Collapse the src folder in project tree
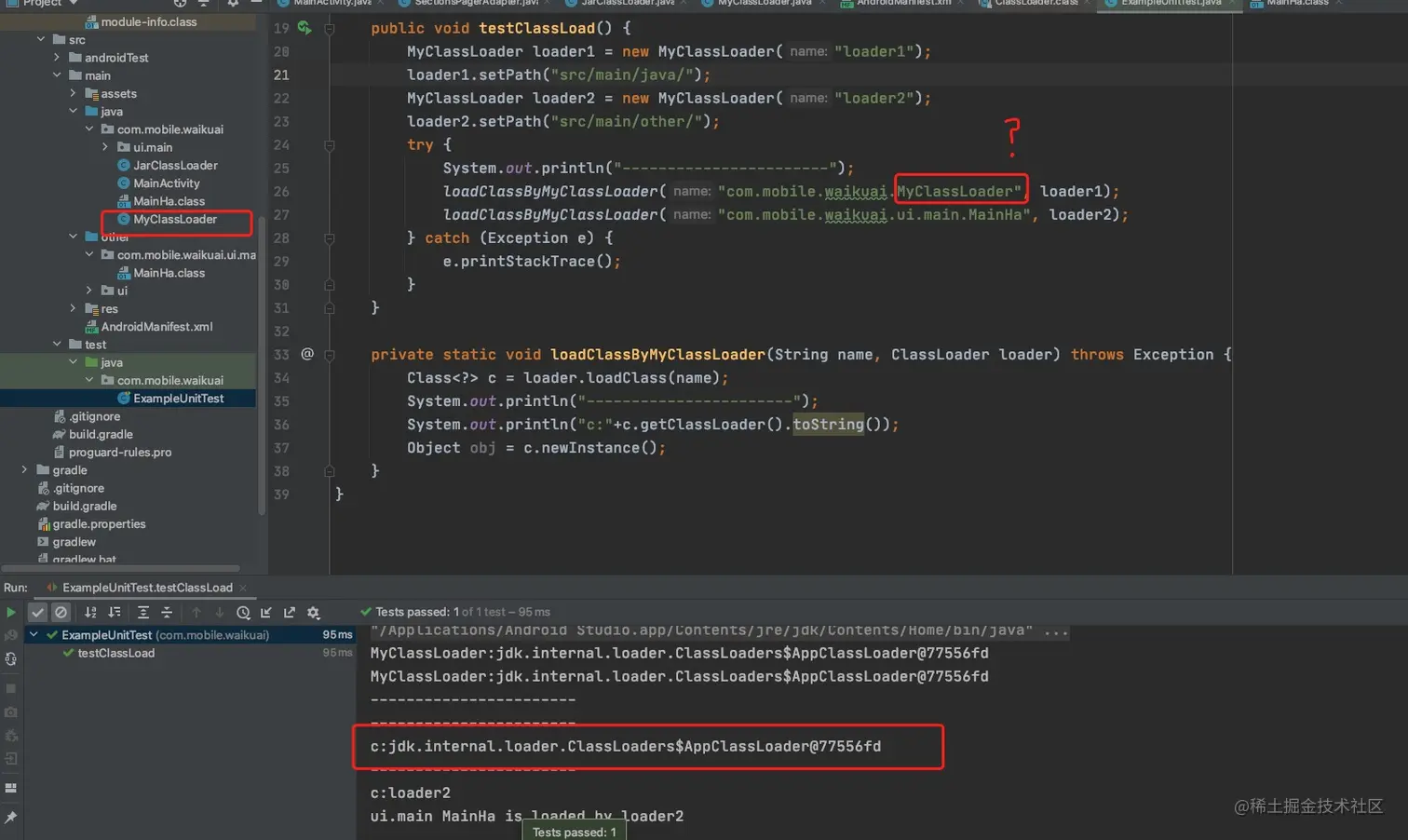1408x840 pixels. (41, 39)
